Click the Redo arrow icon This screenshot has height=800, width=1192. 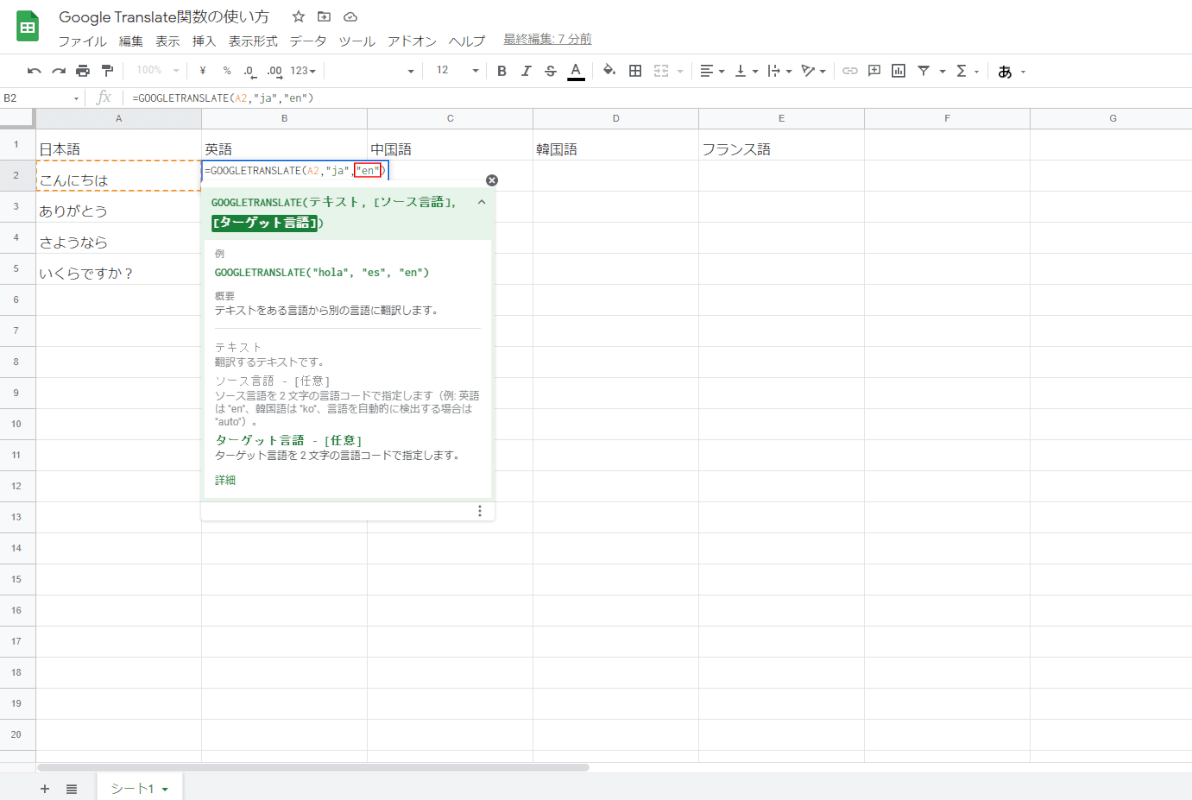coord(59,71)
